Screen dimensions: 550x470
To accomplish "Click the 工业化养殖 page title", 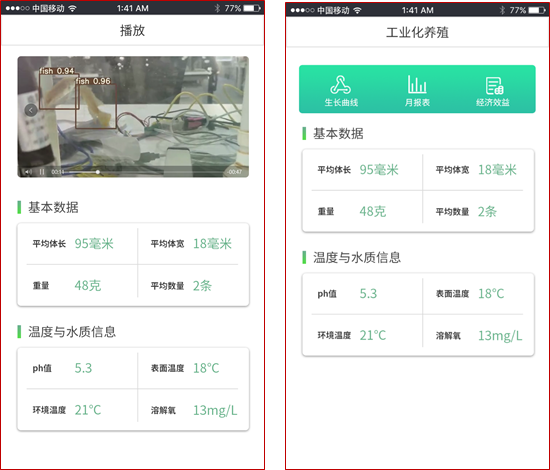I will [x=417, y=32].
